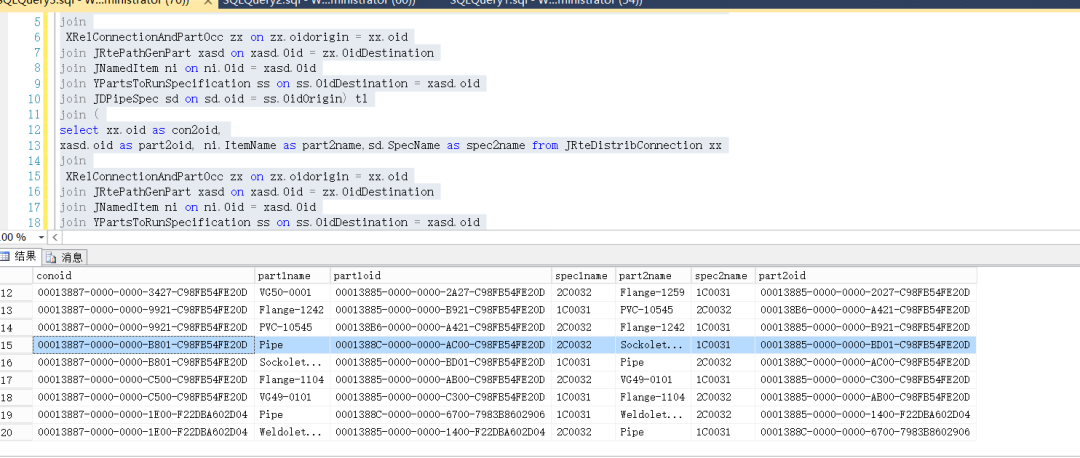Select the part2oid column header
Screen dimensions: 1080x458
[866, 275]
